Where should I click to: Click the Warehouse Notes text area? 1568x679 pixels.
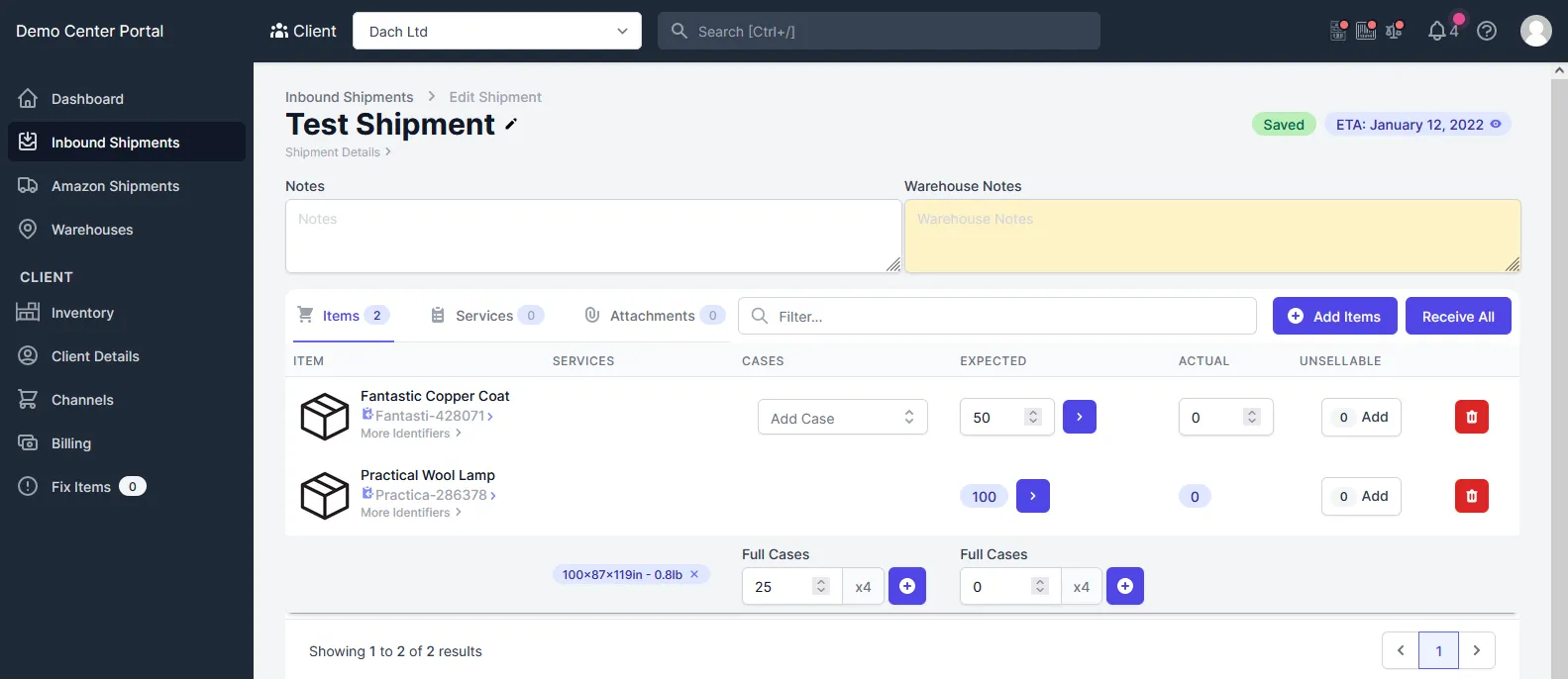1212,237
